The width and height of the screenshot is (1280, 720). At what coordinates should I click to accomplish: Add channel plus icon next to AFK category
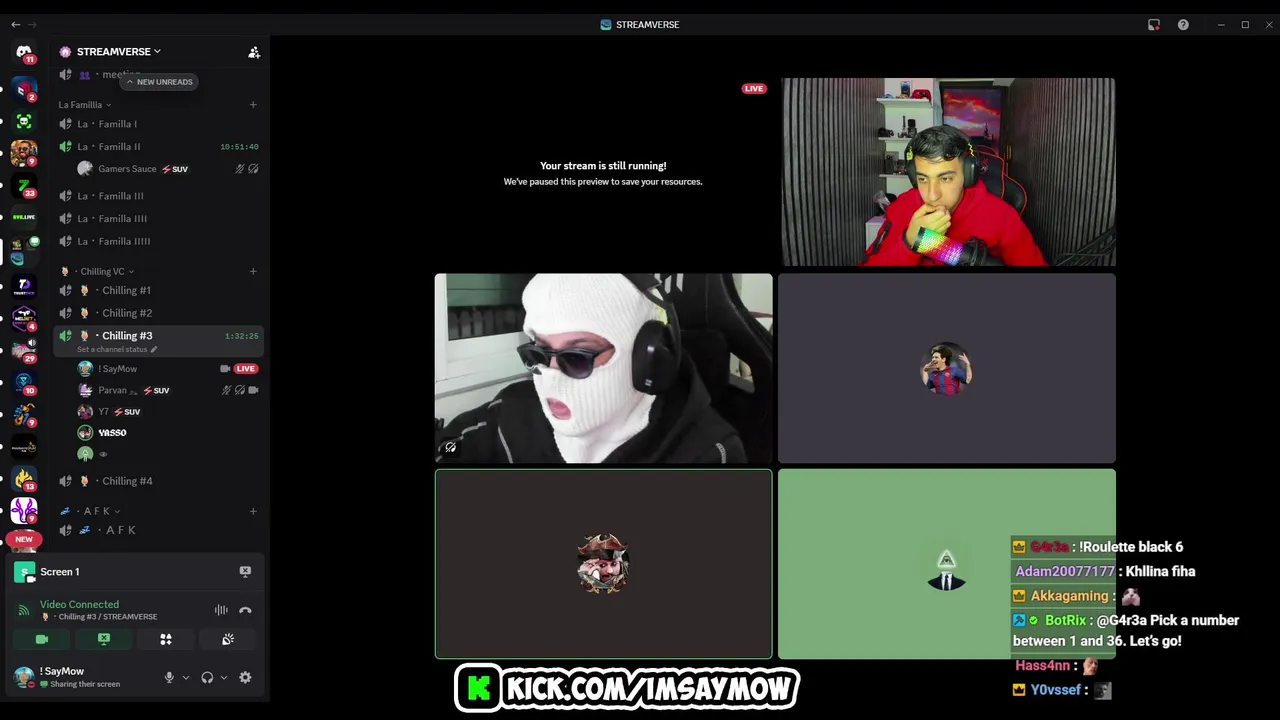click(x=253, y=511)
